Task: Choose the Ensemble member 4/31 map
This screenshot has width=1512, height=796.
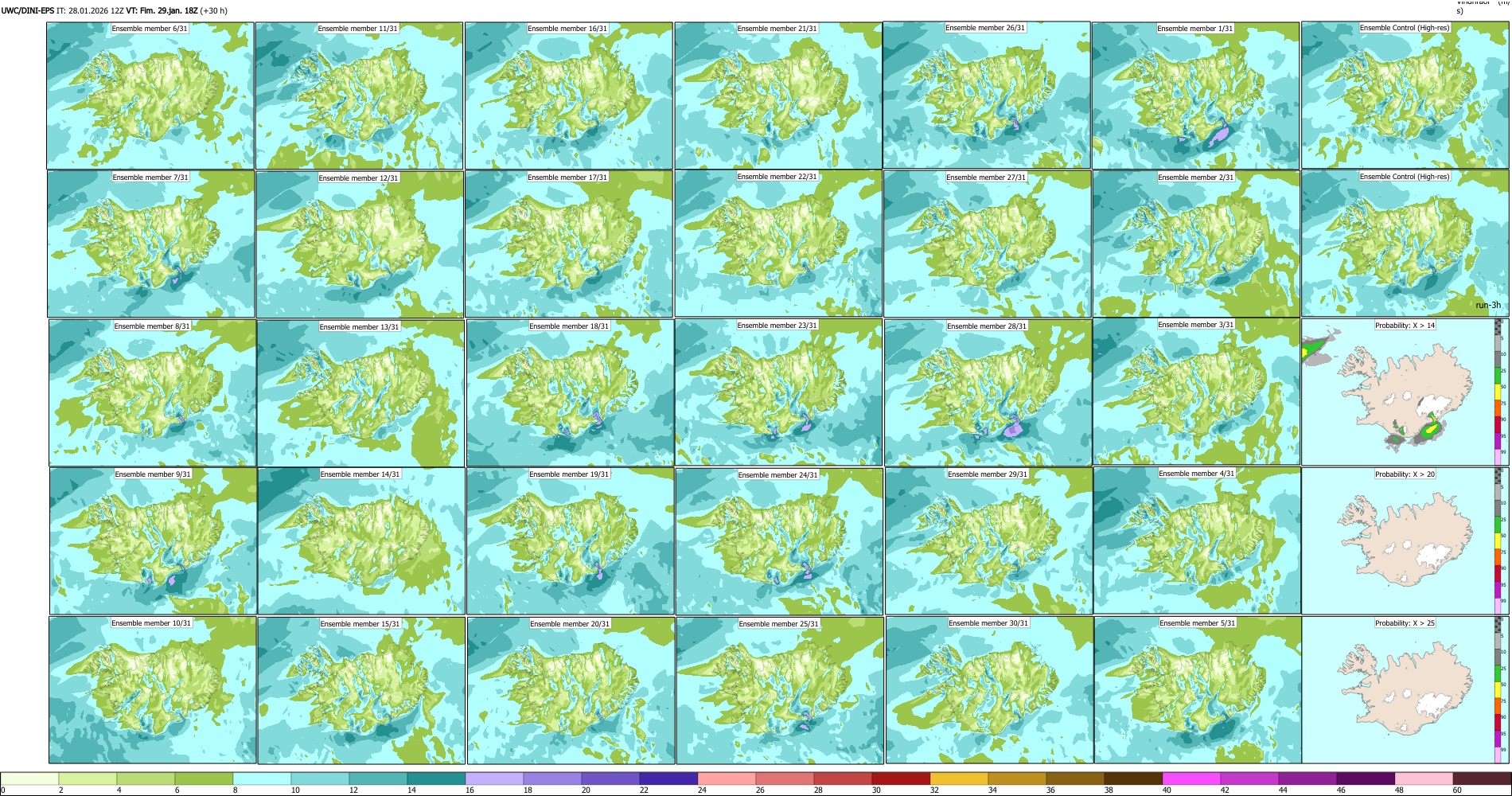Action: point(1197,540)
